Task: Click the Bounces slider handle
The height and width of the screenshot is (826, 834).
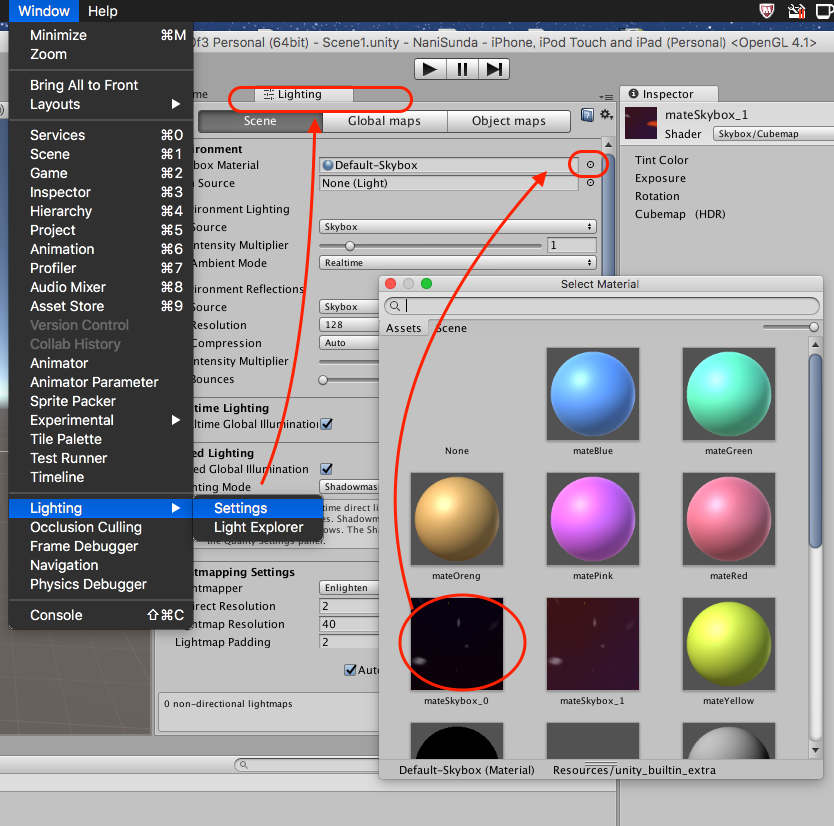Action: (323, 380)
